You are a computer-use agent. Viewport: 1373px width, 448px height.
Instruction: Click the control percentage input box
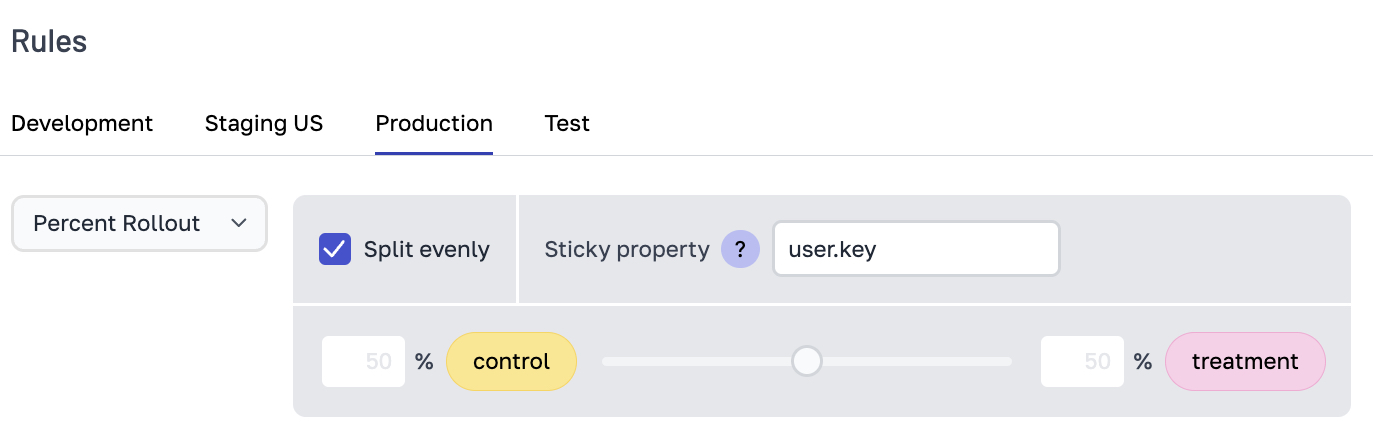(x=363, y=361)
